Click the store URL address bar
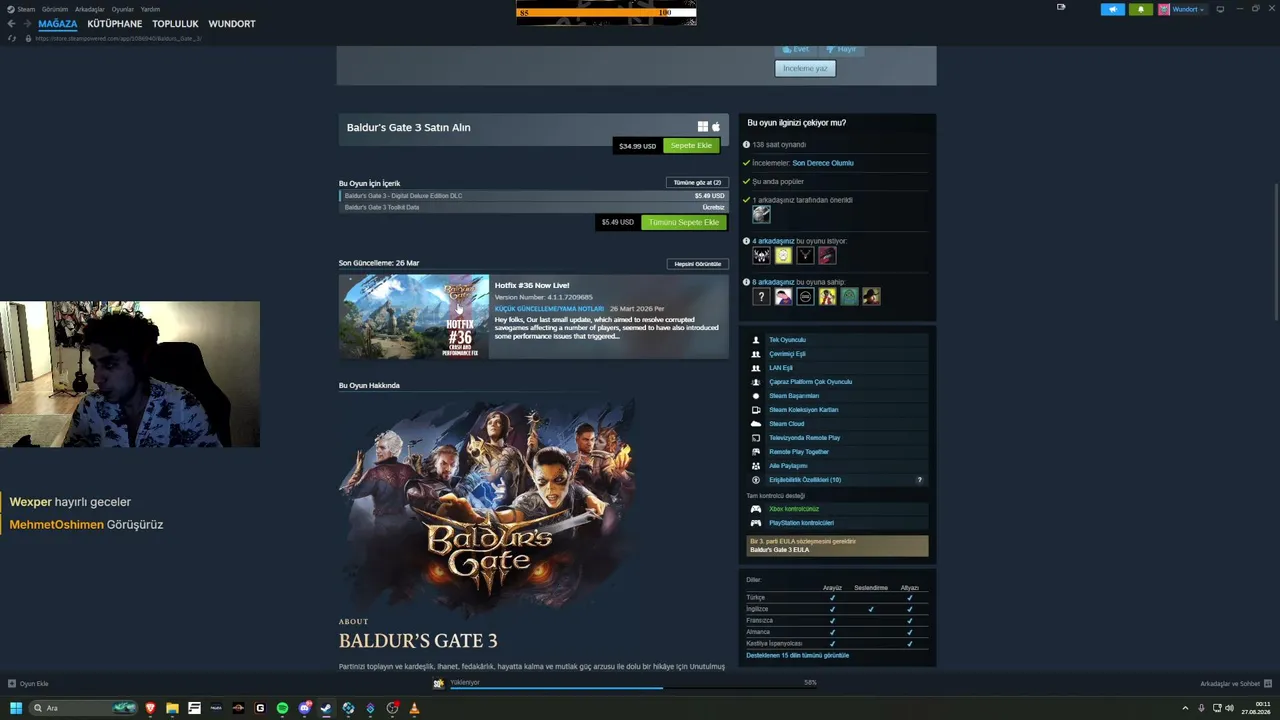The width and height of the screenshot is (1280, 720). (118, 38)
